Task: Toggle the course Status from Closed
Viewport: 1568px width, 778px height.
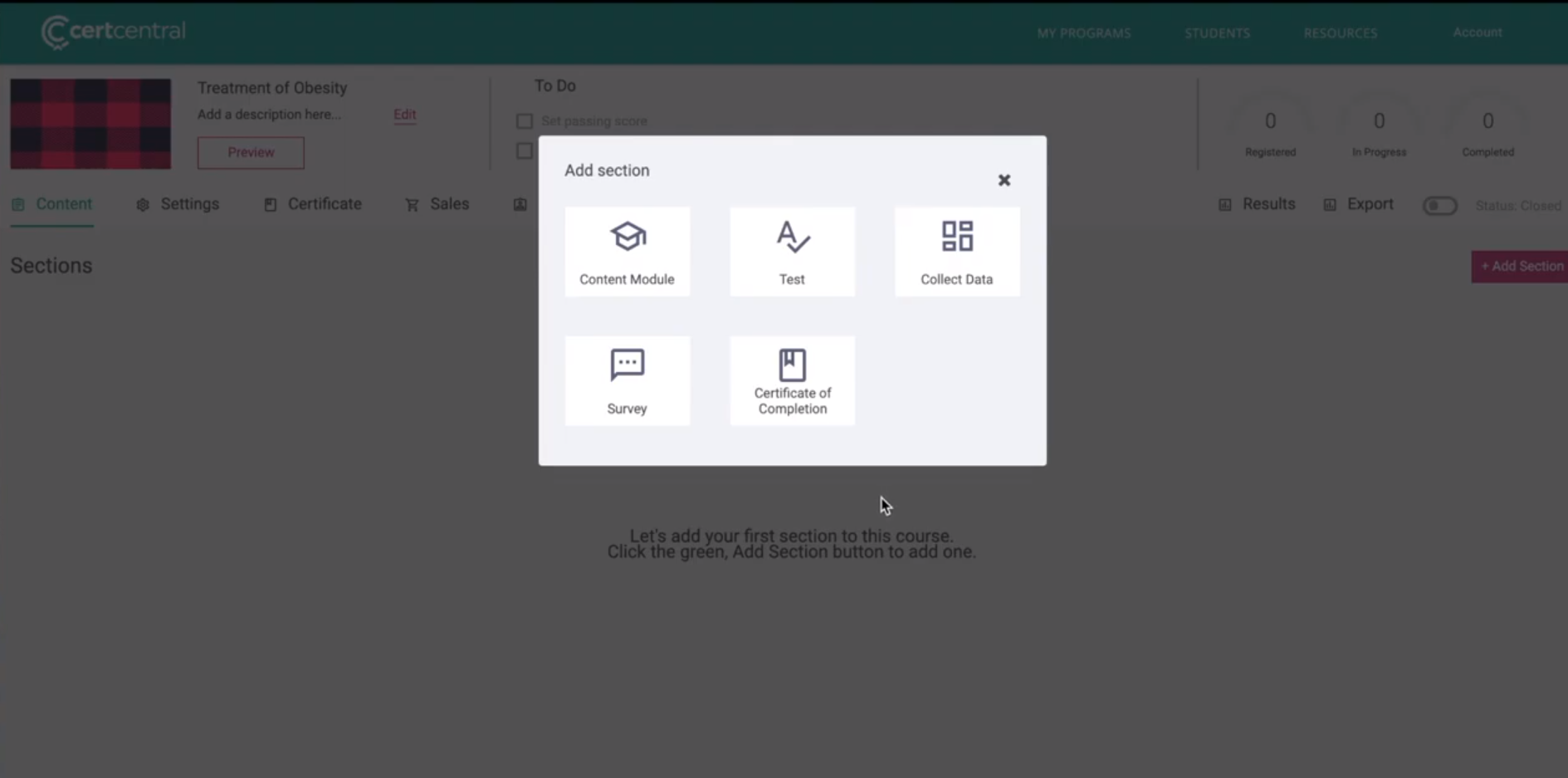Action: pyautogui.click(x=1440, y=205)
